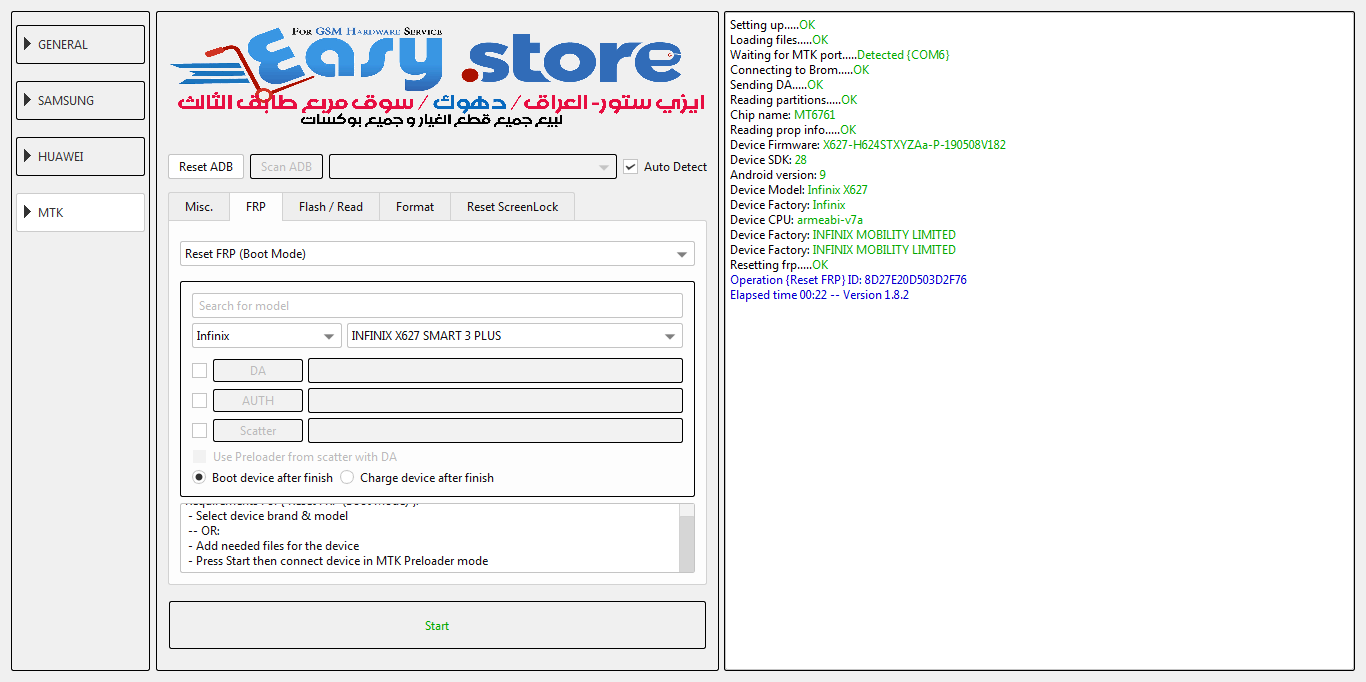
Task: Click the Operation {Reset FRP} ID line
Action: [x=848, y=280]
